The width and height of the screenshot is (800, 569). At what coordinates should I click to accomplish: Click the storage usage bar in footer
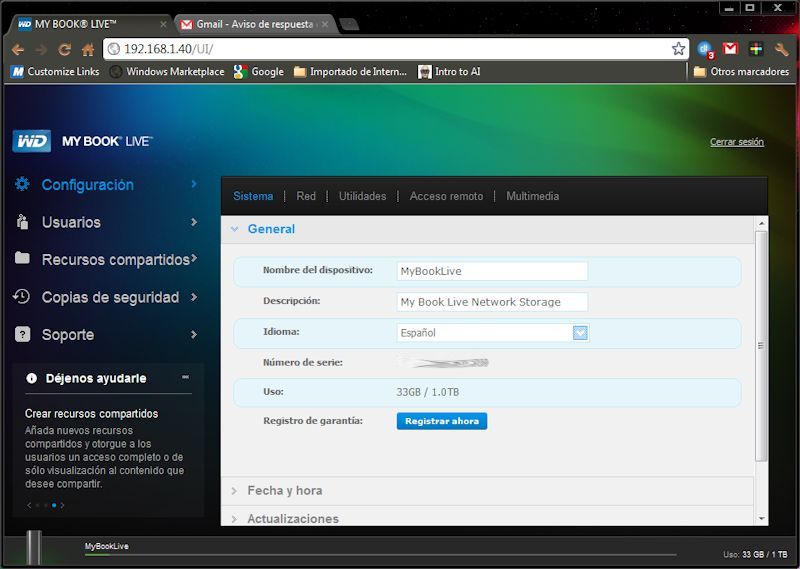381,555
